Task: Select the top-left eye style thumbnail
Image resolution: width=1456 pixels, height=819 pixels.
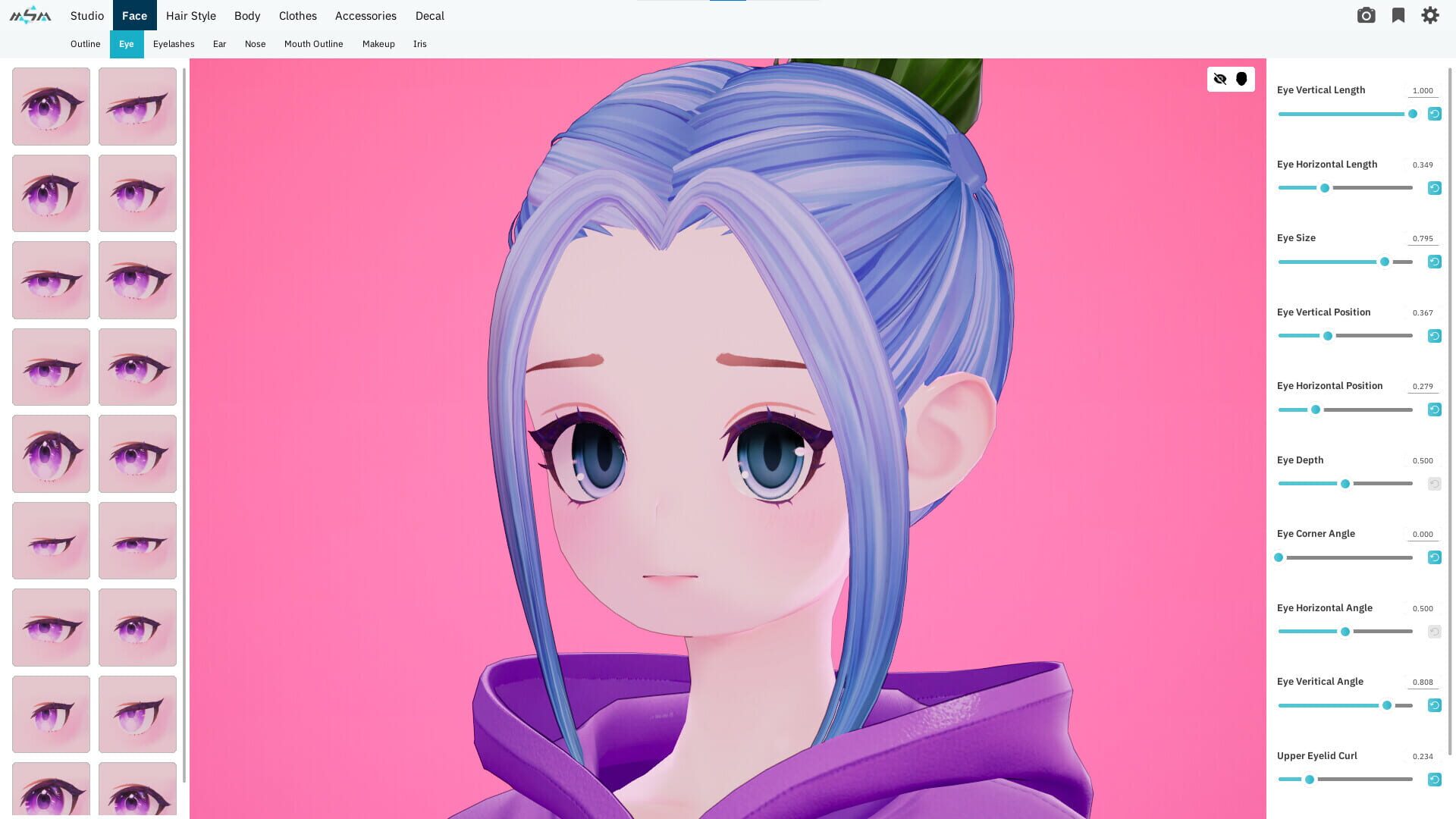Action: click(50, 106)
